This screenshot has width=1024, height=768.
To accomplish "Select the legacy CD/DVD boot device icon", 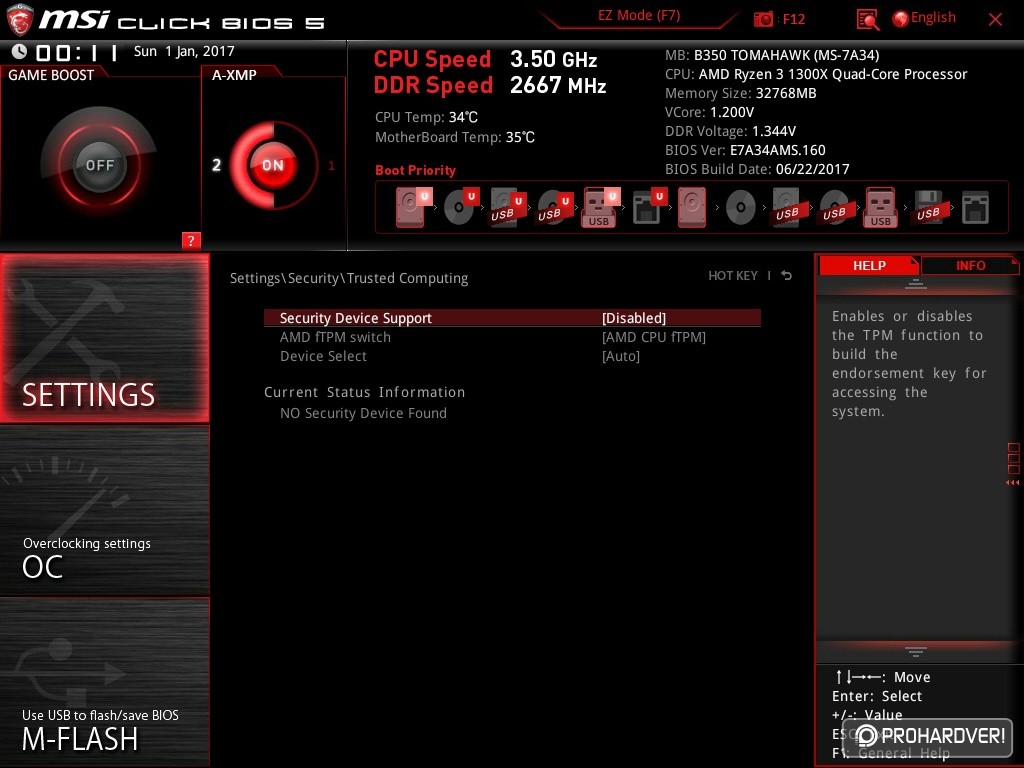I will (741, 208).
